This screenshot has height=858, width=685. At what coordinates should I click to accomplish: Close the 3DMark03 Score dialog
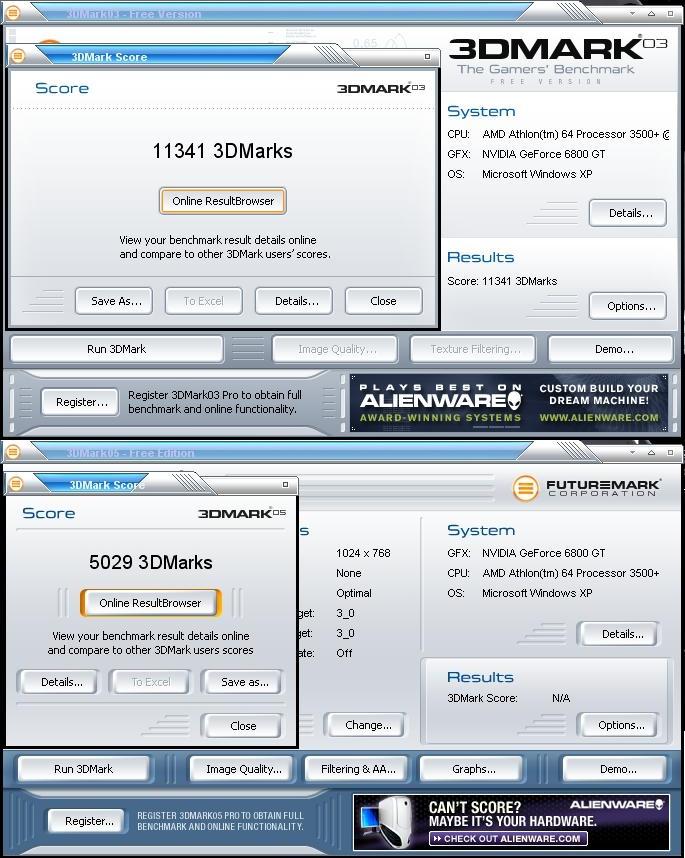point(384,301)
